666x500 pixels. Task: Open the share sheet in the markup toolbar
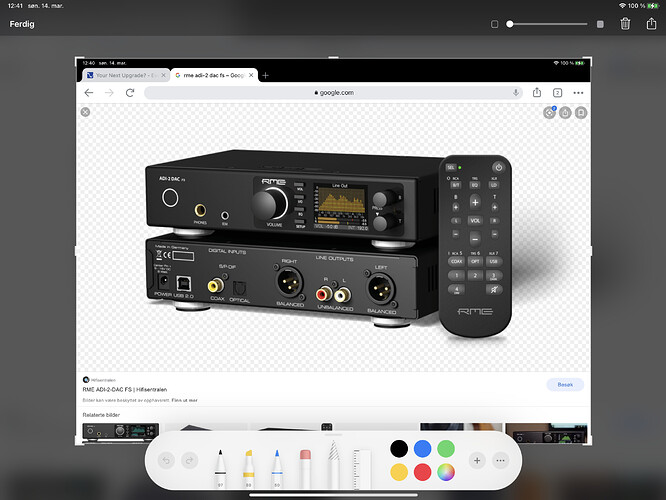click(651, 23)
